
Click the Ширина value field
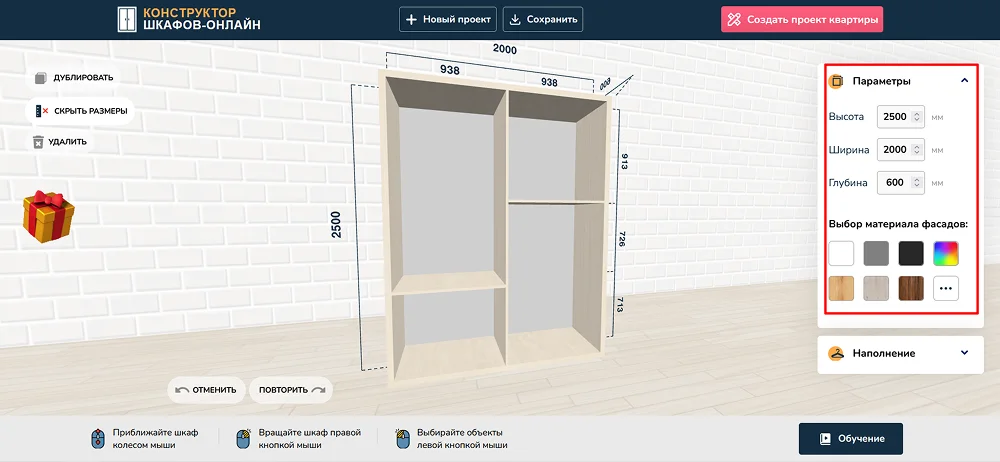[x=901, y=150]
